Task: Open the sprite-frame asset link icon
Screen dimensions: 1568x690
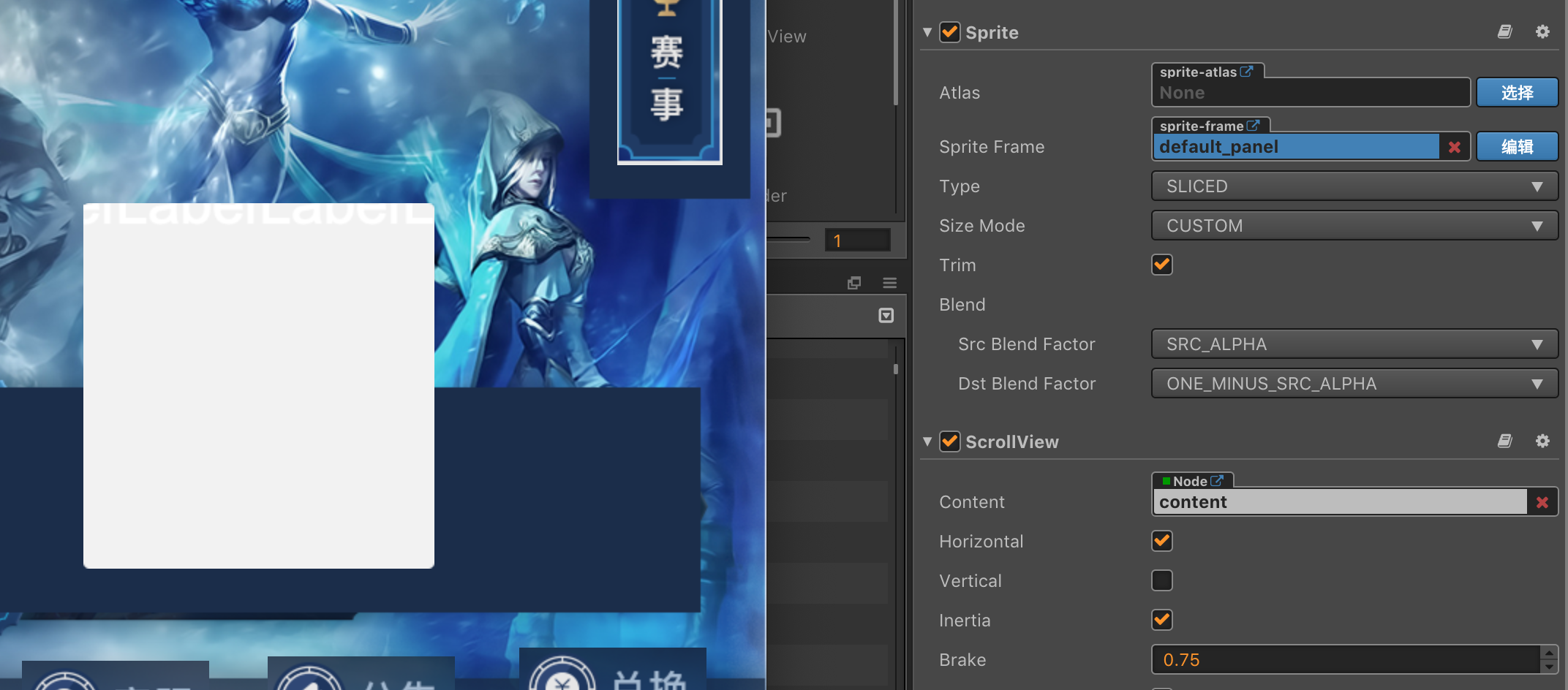Action: click(x=1253, y=126)
